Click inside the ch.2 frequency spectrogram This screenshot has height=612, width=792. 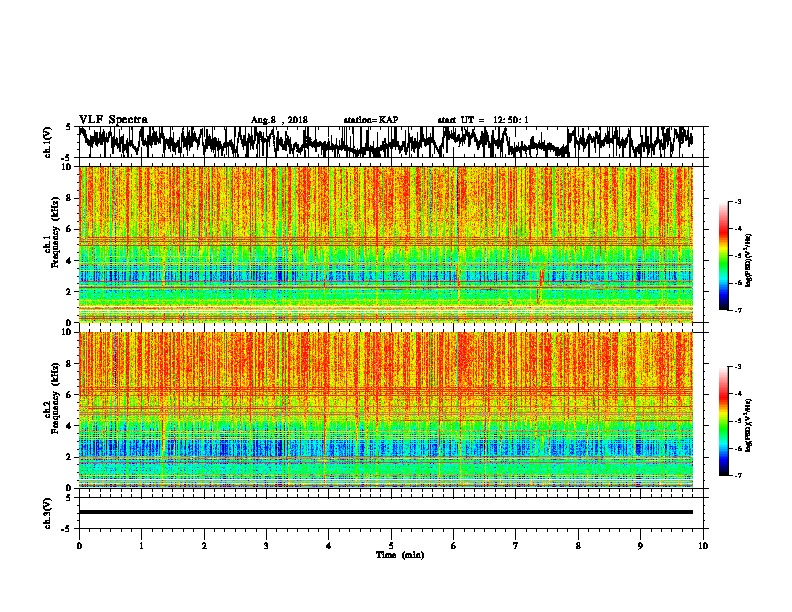tap(386, 410)
